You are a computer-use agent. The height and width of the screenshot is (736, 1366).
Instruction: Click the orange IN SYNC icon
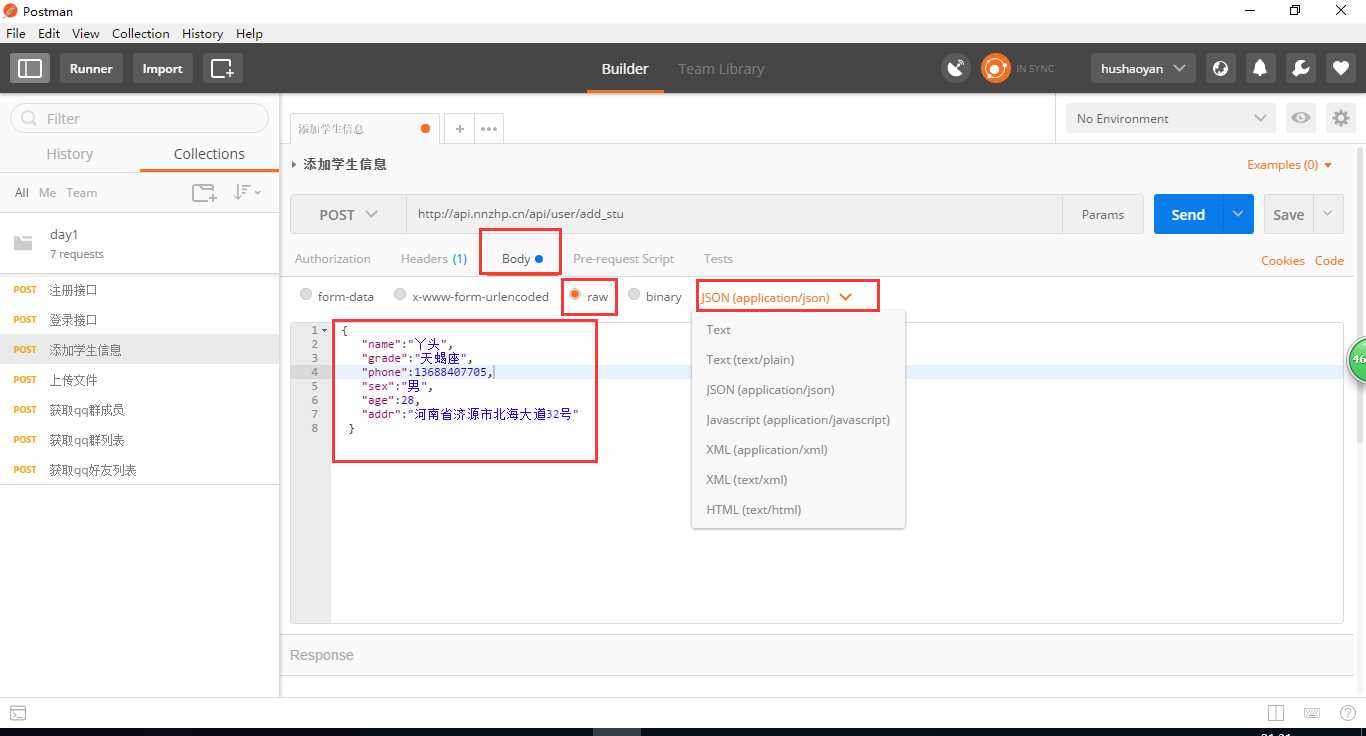995,68
